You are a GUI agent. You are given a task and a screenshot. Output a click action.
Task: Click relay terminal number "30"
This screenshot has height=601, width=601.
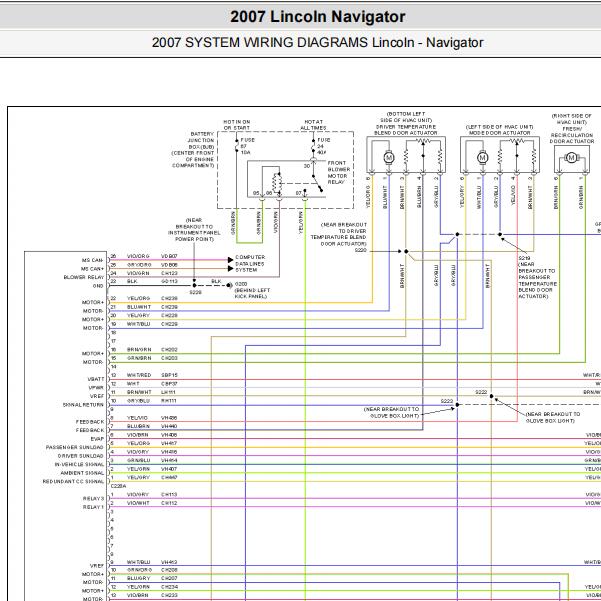[x=307, y=166]
